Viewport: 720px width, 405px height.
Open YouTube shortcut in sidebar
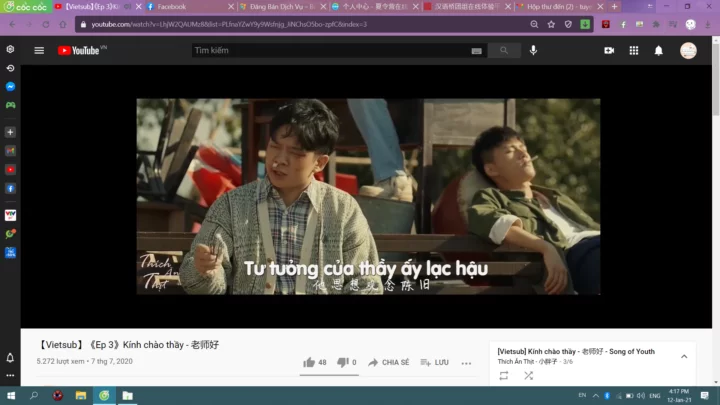(x=10, y=169)
